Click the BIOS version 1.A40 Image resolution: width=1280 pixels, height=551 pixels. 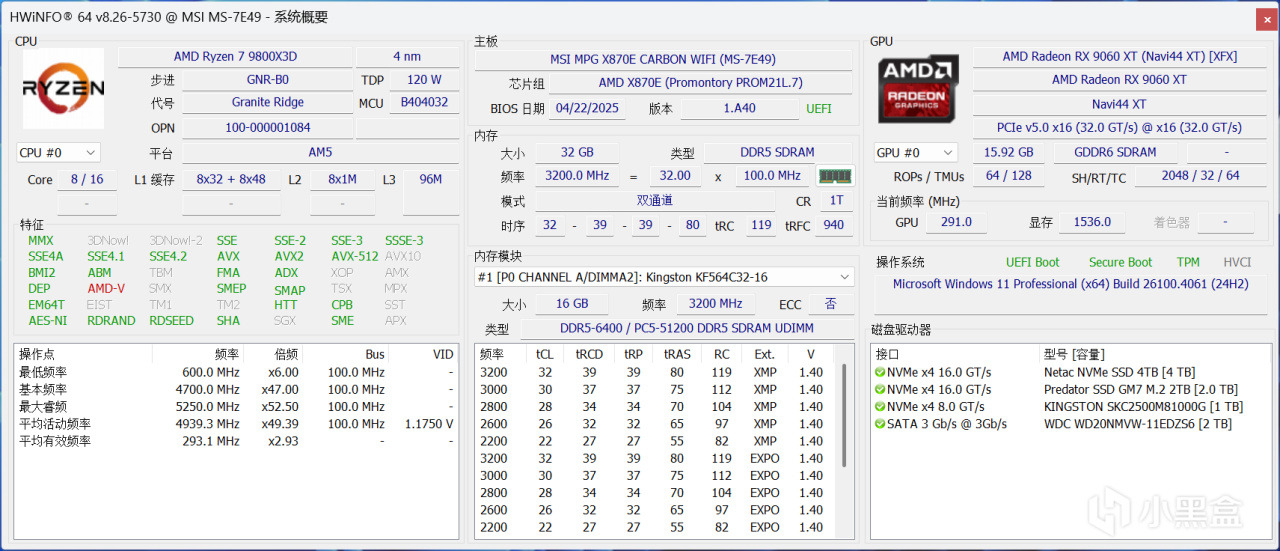(738, 108)
